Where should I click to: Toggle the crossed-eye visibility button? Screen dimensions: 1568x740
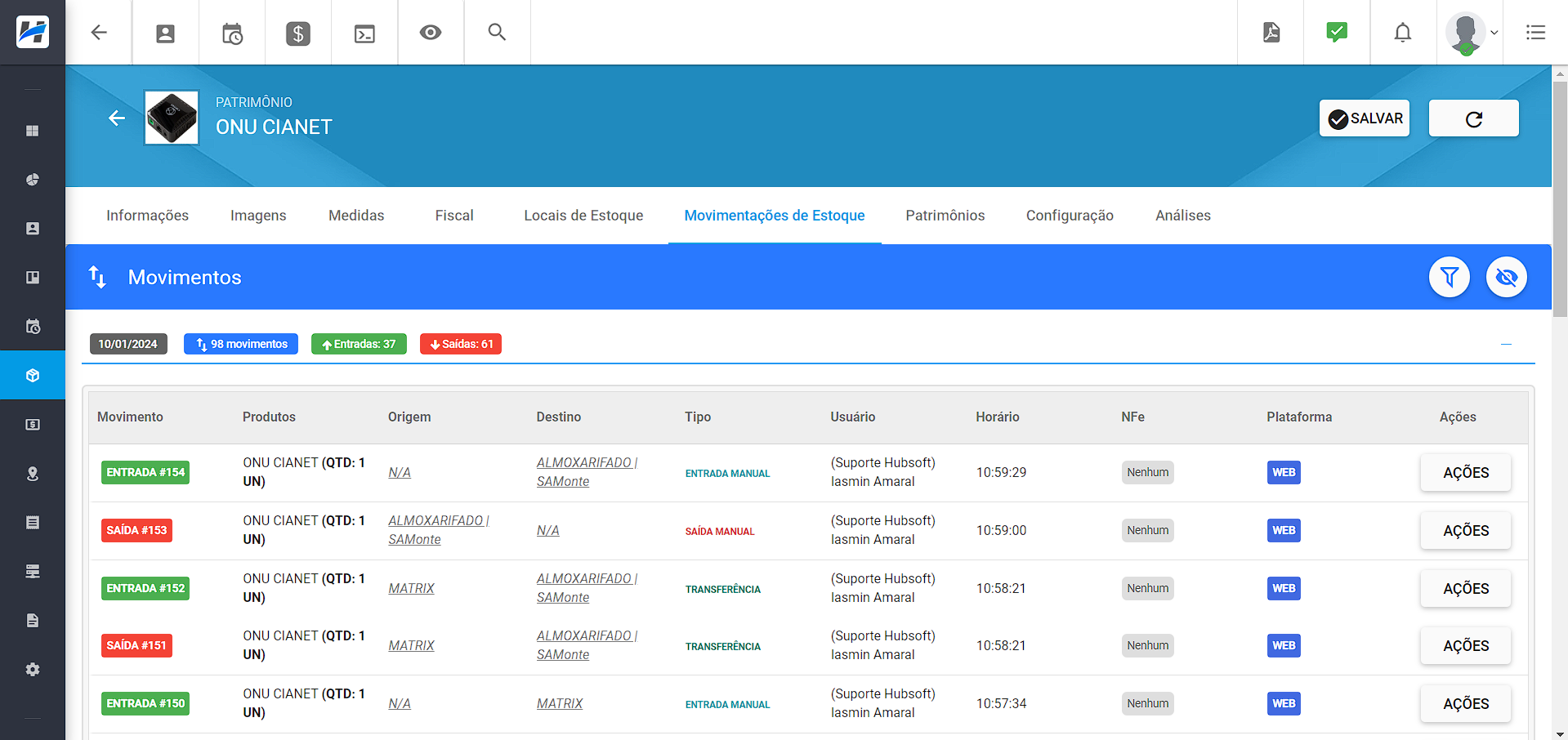pos(1507,277)
